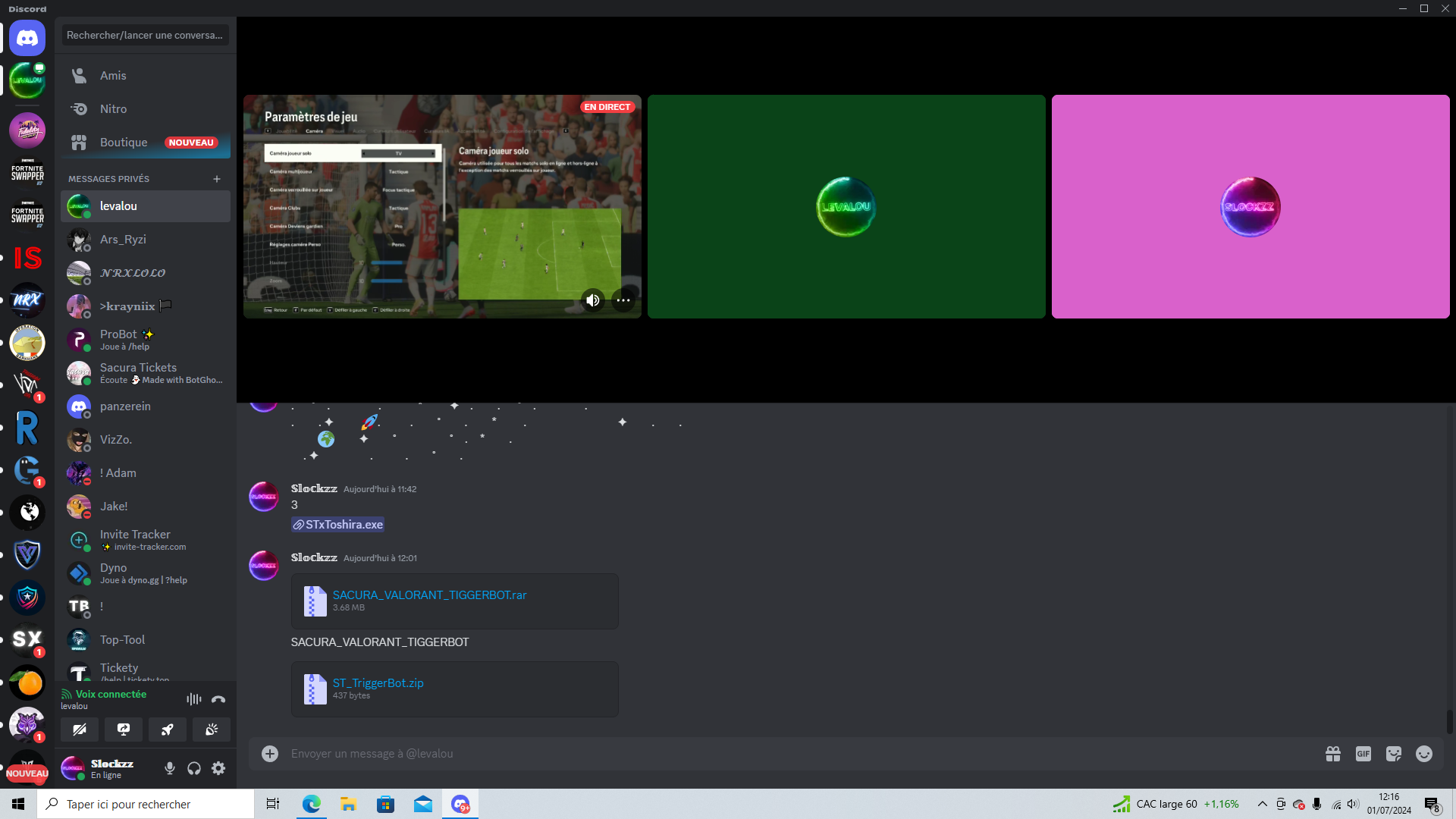Open Ars_Ryzi conversation
The width and height of the screenshot is (1456, 819).
(x=146, y=240)
